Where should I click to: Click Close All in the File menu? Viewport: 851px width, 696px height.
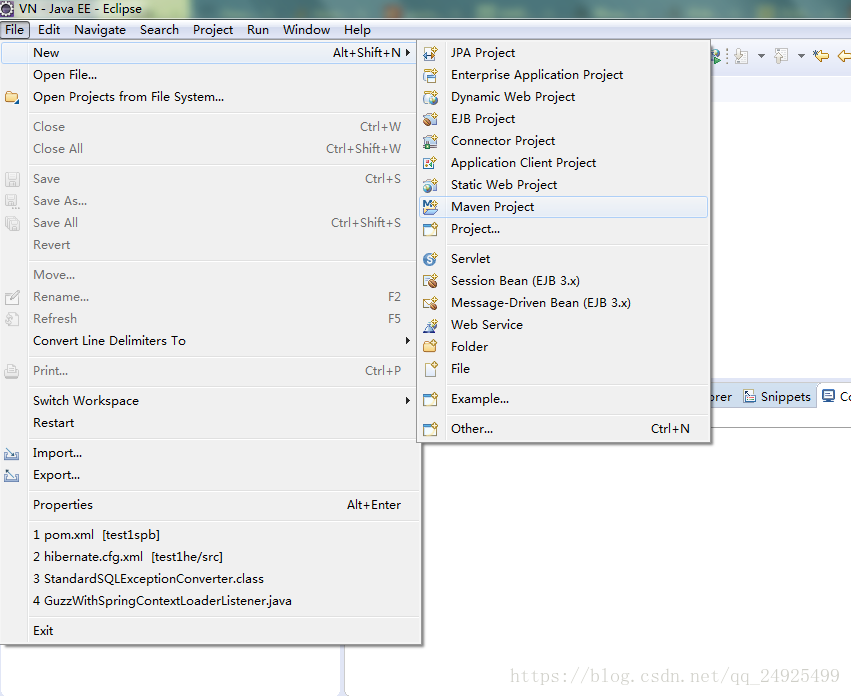coord(209,149)
